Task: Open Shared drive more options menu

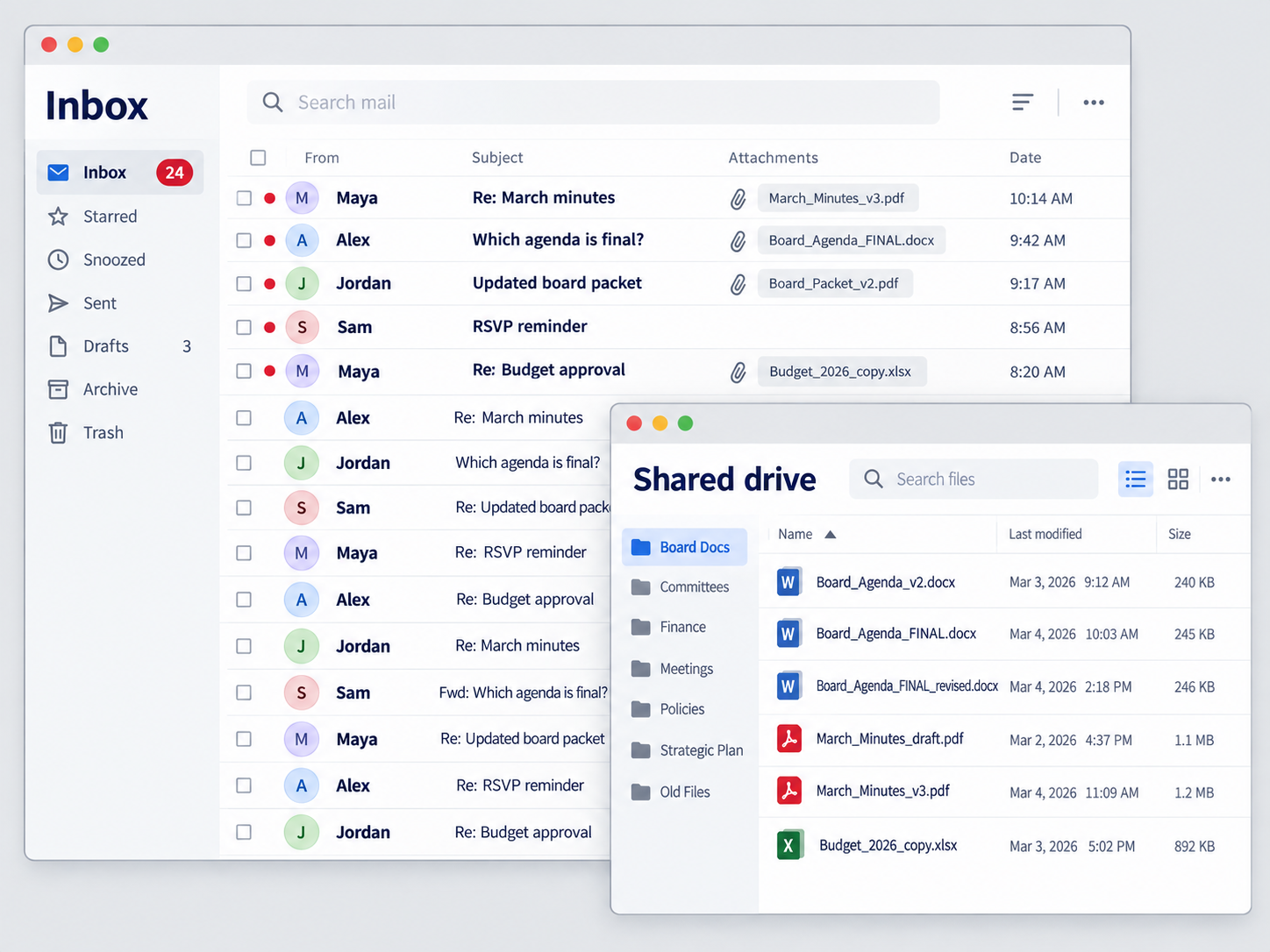Action: tap(1221, 479)
